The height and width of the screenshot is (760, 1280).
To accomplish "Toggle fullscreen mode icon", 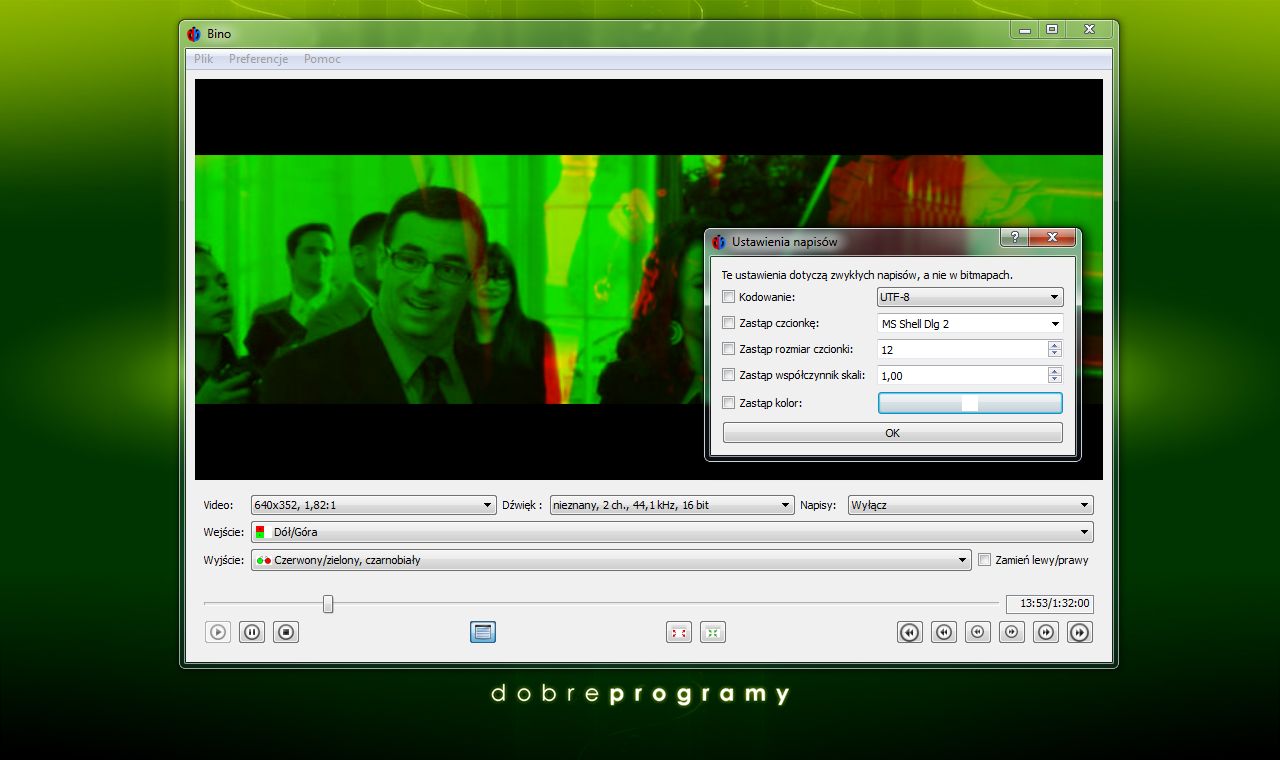I will (x=483, y=632).
